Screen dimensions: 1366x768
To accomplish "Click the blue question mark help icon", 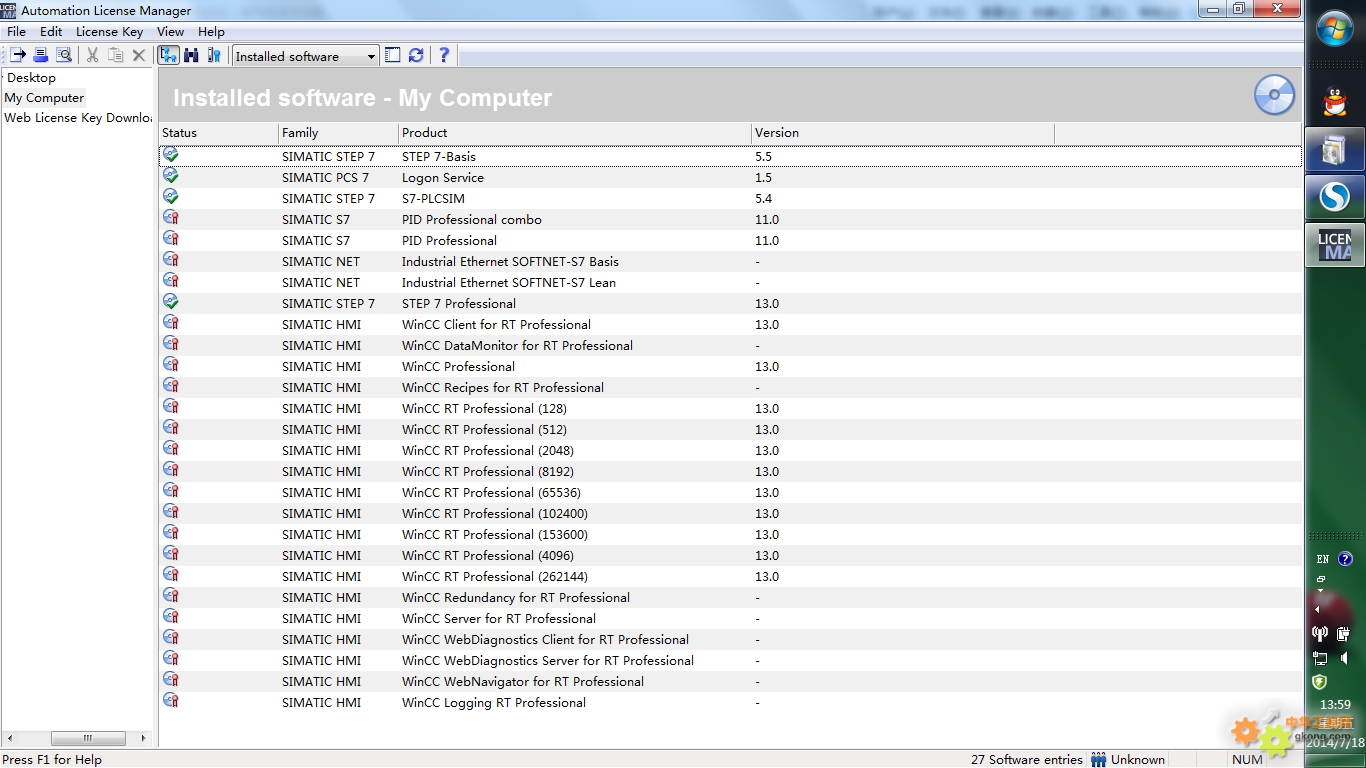I will 444,56.
